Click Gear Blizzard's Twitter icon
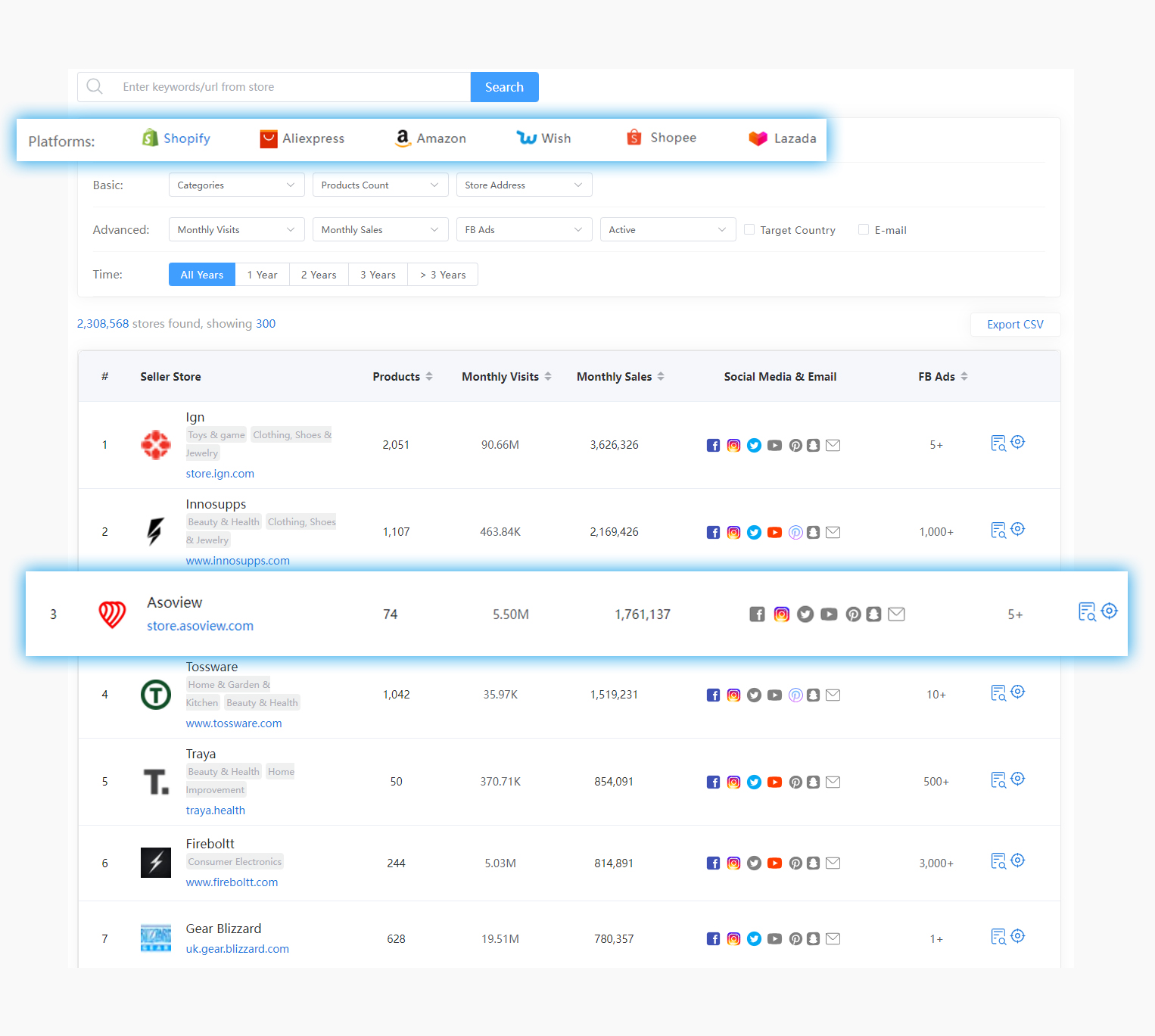Viewport: 1155px width, 1036px height. (754, 938)
